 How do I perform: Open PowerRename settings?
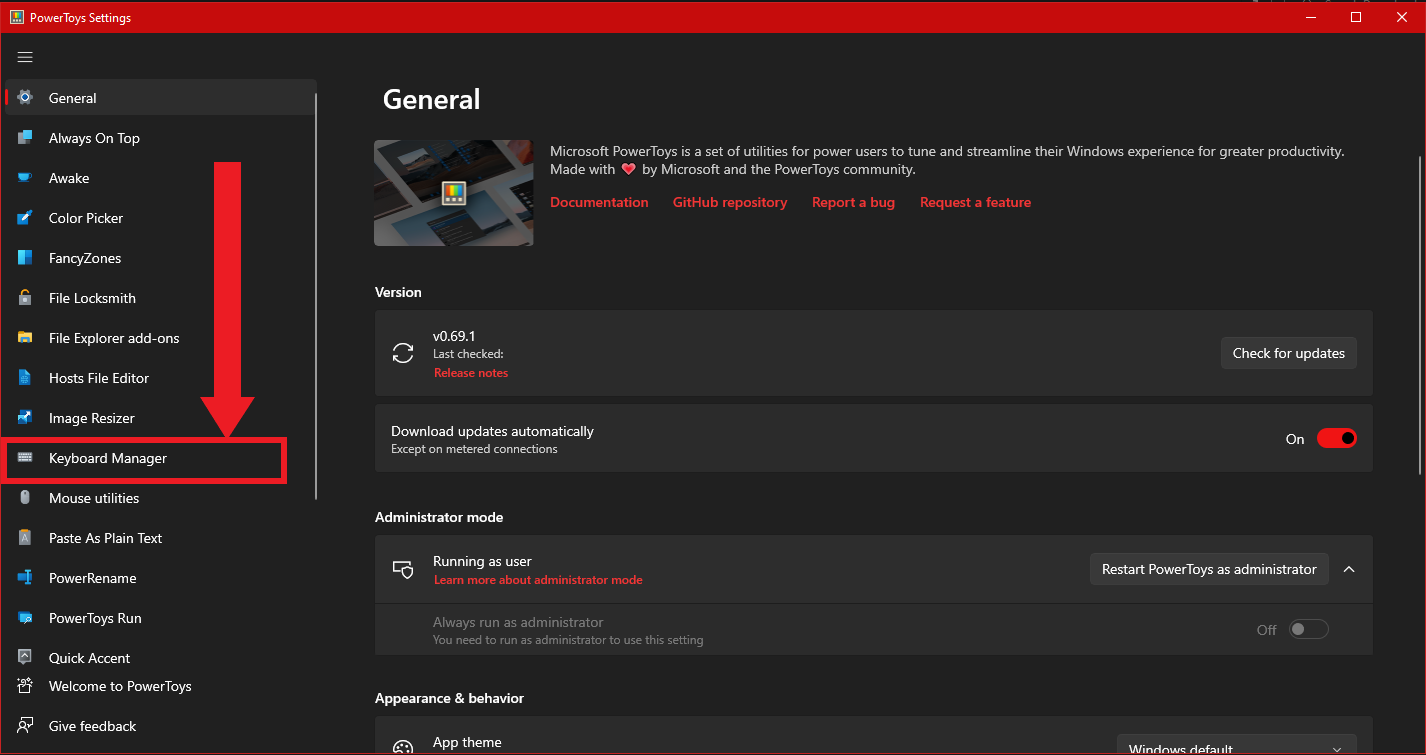161,578
